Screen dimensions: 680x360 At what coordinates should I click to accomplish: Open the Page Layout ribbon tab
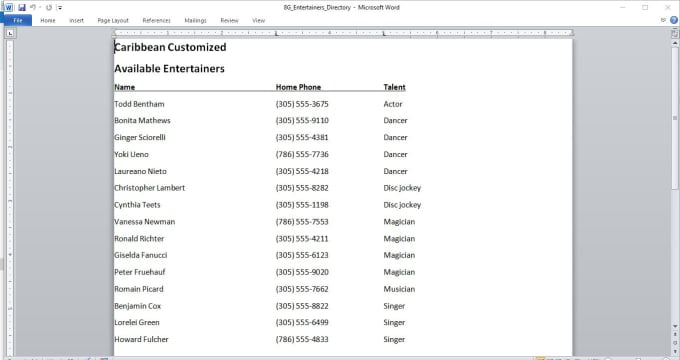point(113,20)
